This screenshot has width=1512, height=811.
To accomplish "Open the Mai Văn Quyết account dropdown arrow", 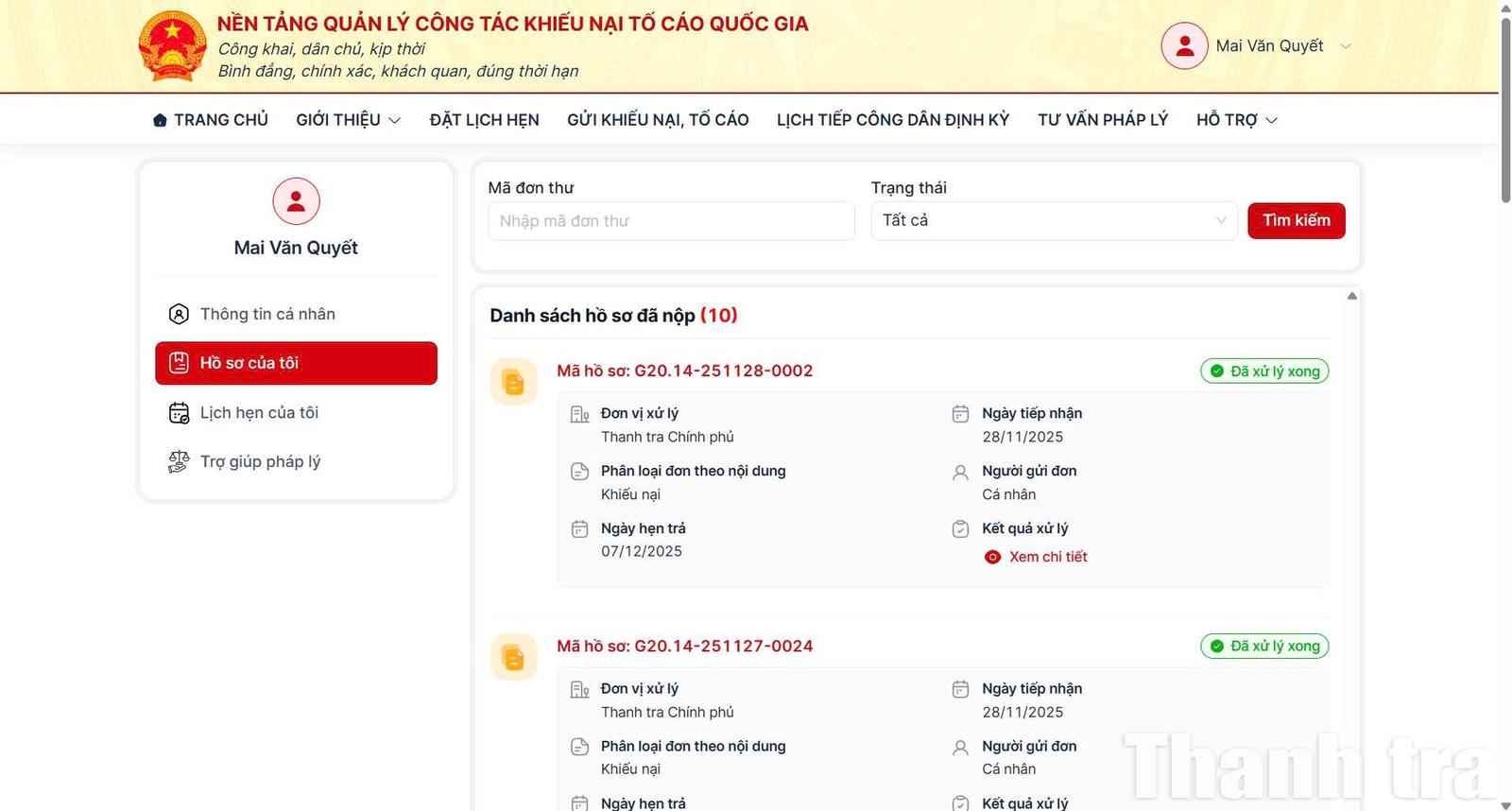I will click(1346, 46).
